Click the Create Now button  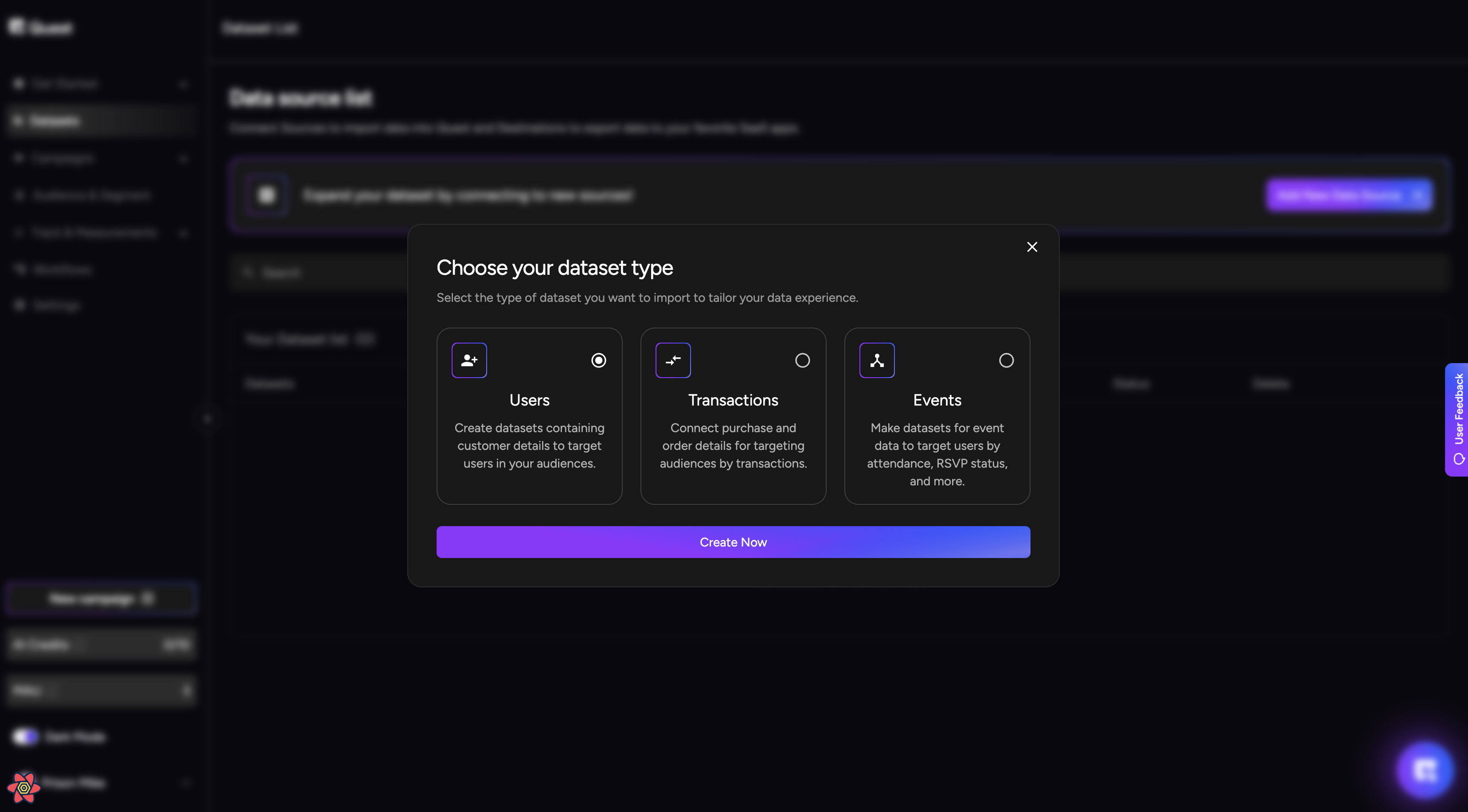click(733, 542)
